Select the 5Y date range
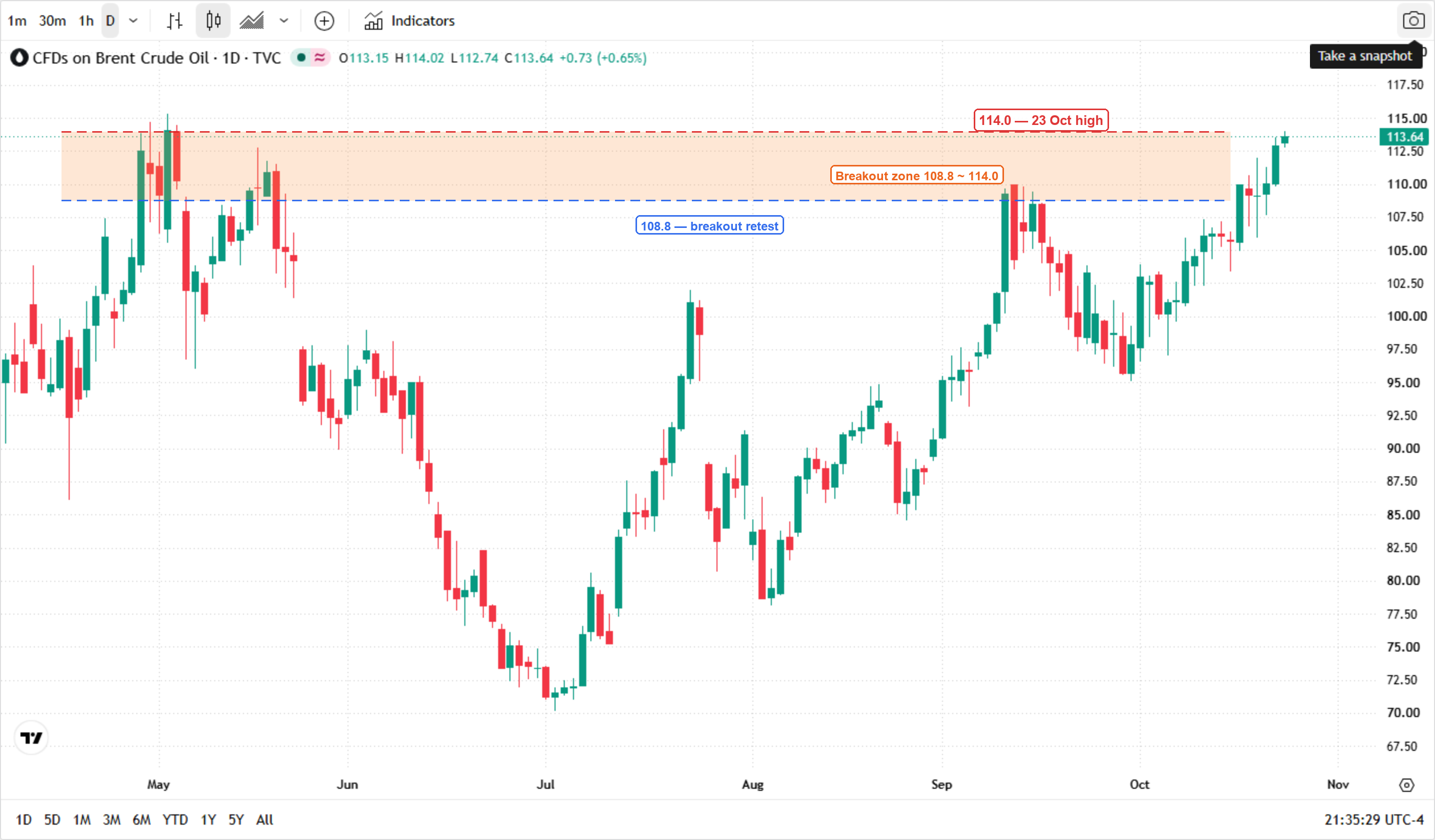Image resolution: width=1435 pixels, height=840 pixels. (x=236, y=820)
